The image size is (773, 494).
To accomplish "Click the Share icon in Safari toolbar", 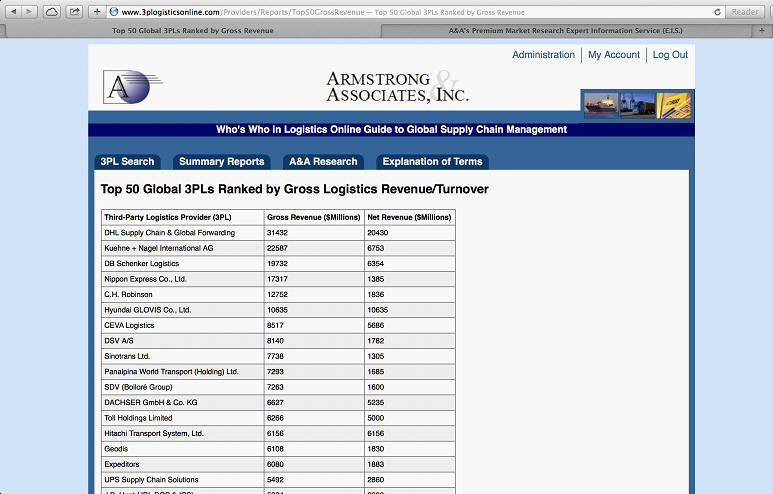I will (74, 11).
